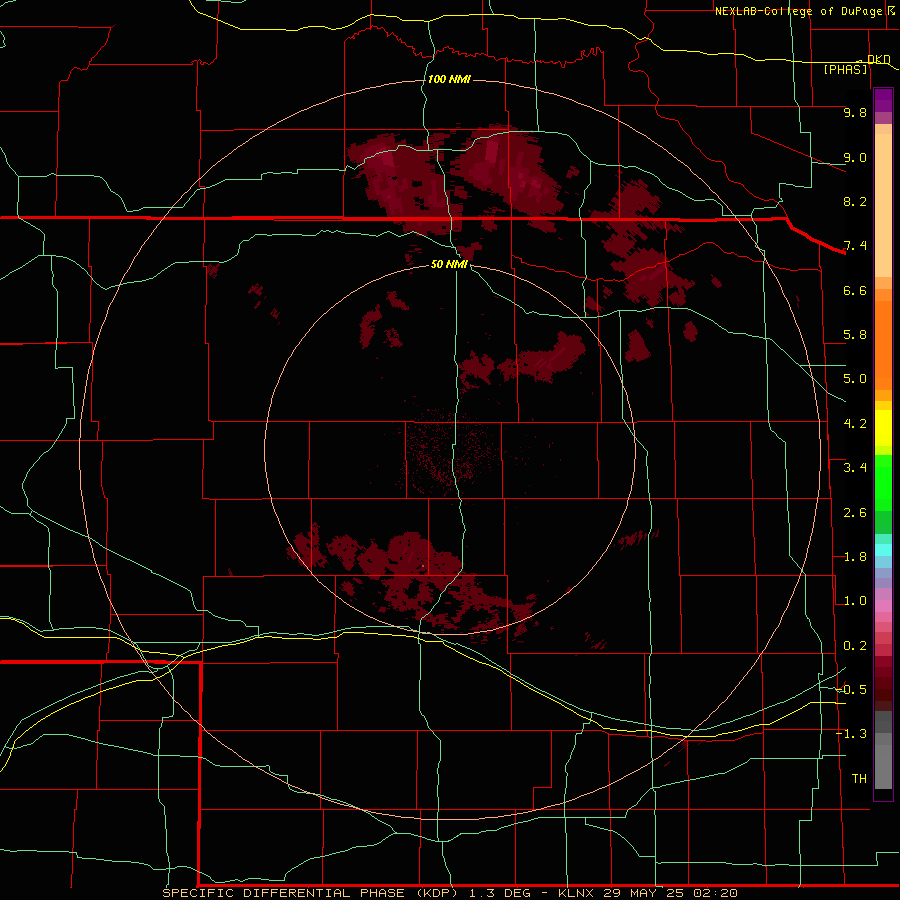Click the 1.8 value on the color scale

coord(855,557)
